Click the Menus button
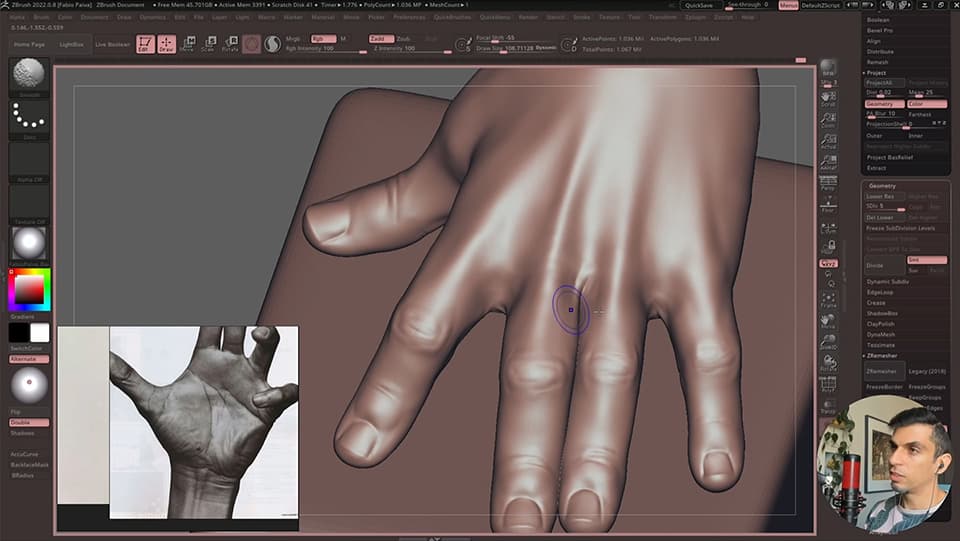Image resolution: width=960 pixels, height=541 pixels. [788, 5]
